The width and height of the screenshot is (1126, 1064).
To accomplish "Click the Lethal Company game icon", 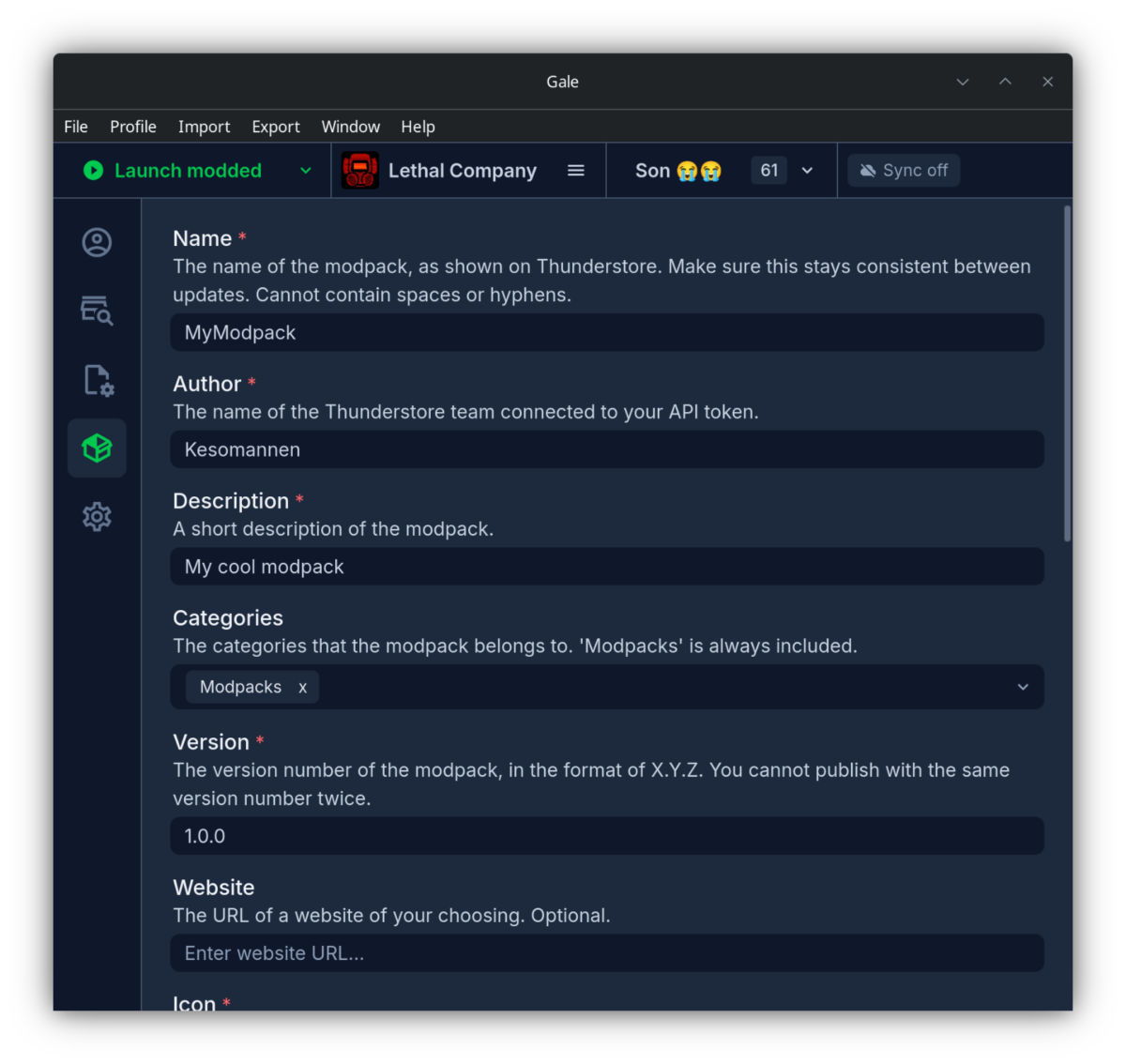I will [360, 171].
